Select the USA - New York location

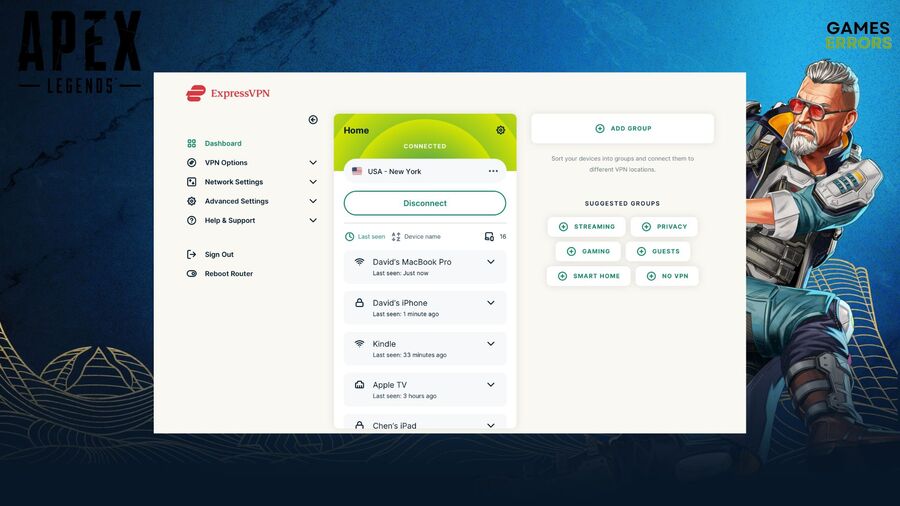tap(425, 171)
